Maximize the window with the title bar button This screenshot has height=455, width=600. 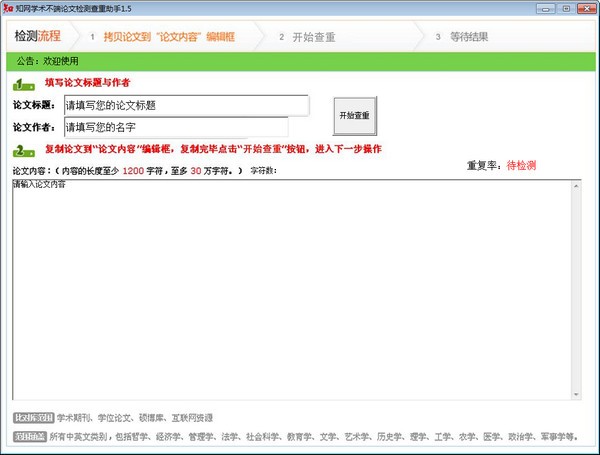click(x=565, y=8)
